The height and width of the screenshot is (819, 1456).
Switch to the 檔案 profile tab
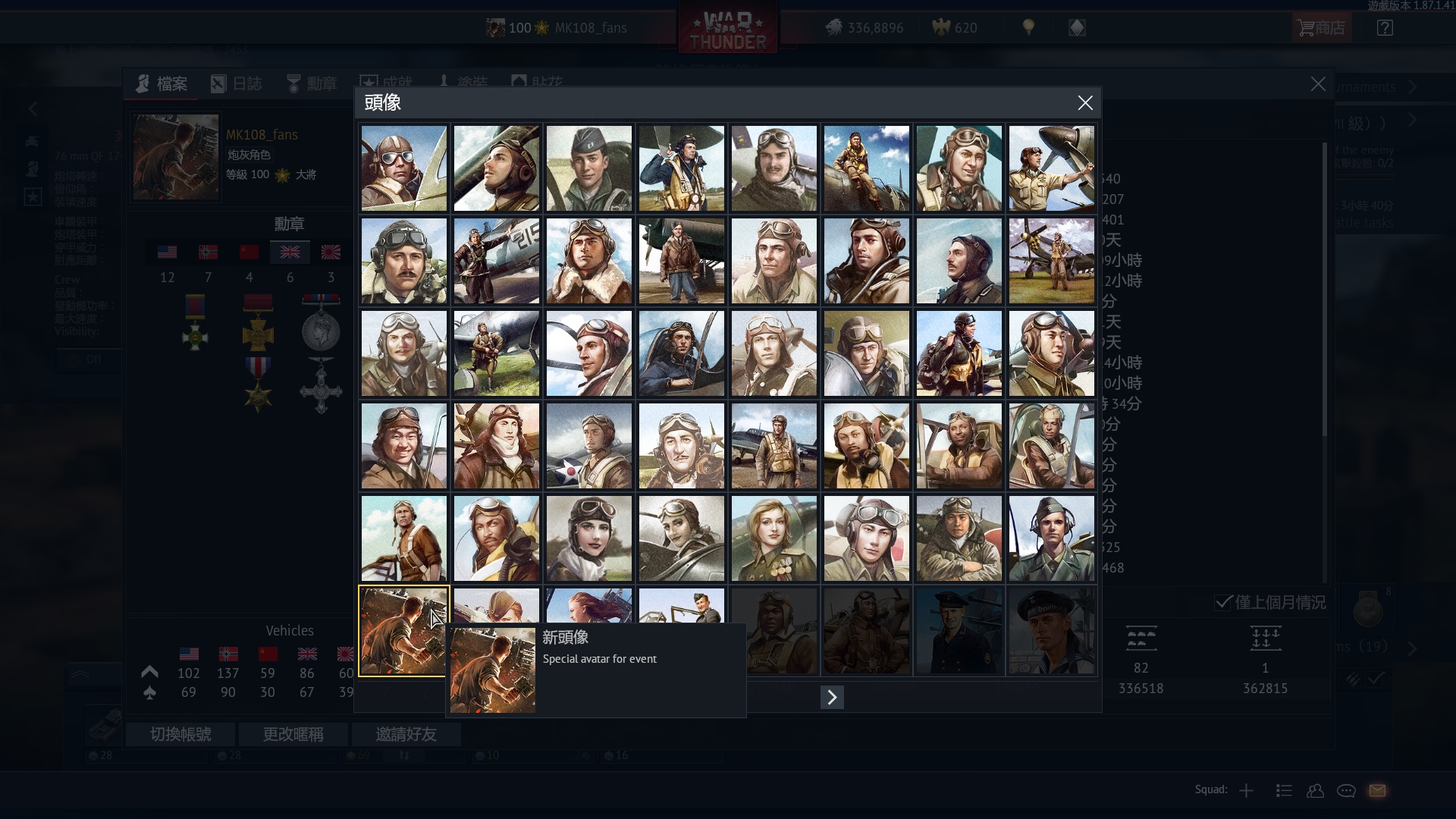point(162,83)
